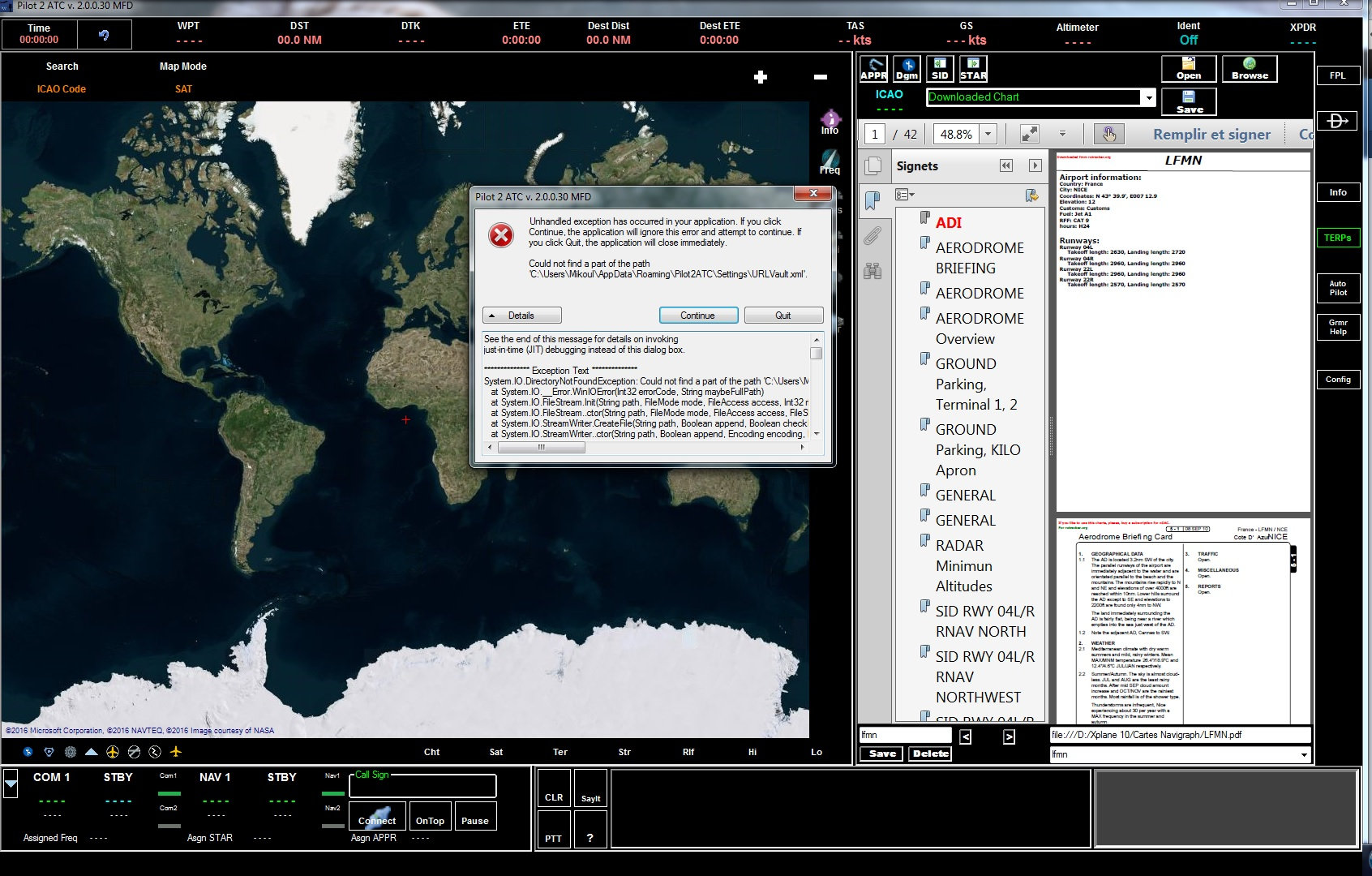The image size is (1372, 876).
Task: Zoom in the map with the plus
Action: pyautogui.click(x=761, y=77)
